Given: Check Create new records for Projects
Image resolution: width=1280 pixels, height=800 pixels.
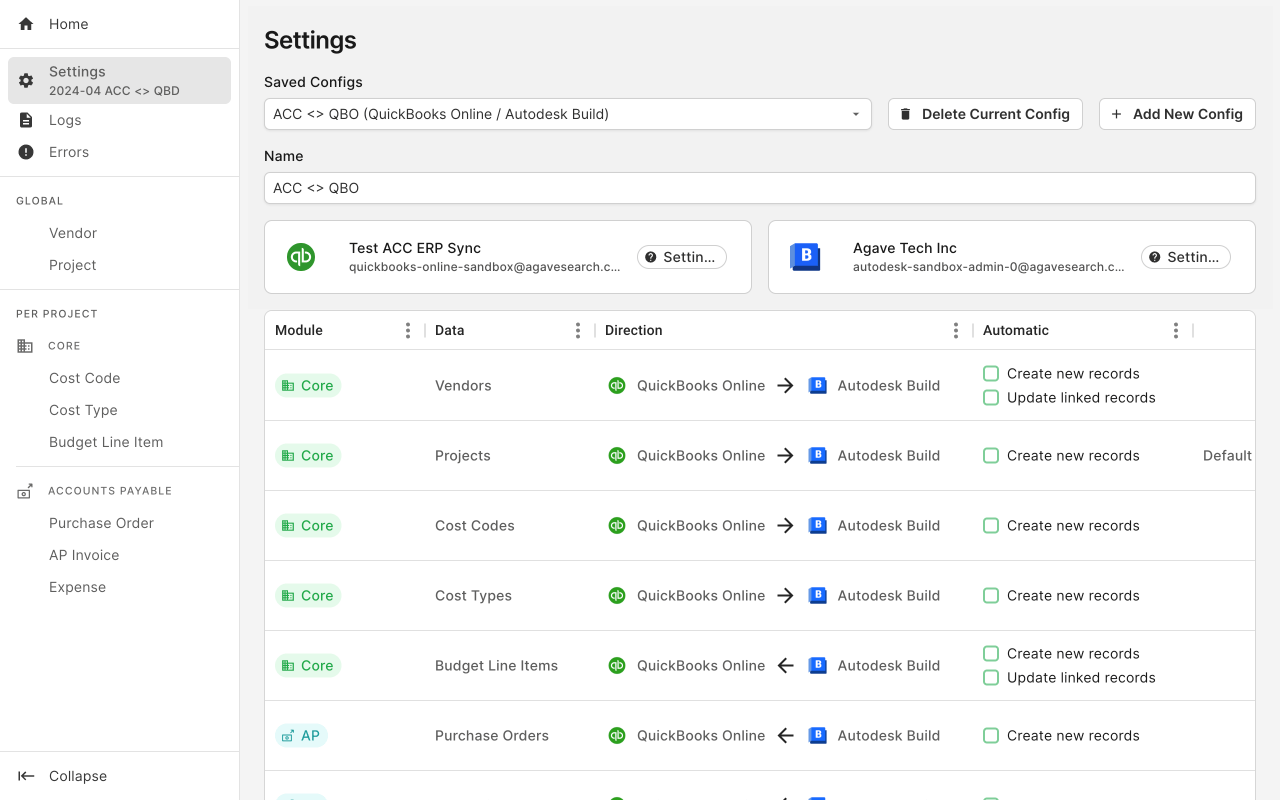Looking at the screenshot, I should pos(991,455).
